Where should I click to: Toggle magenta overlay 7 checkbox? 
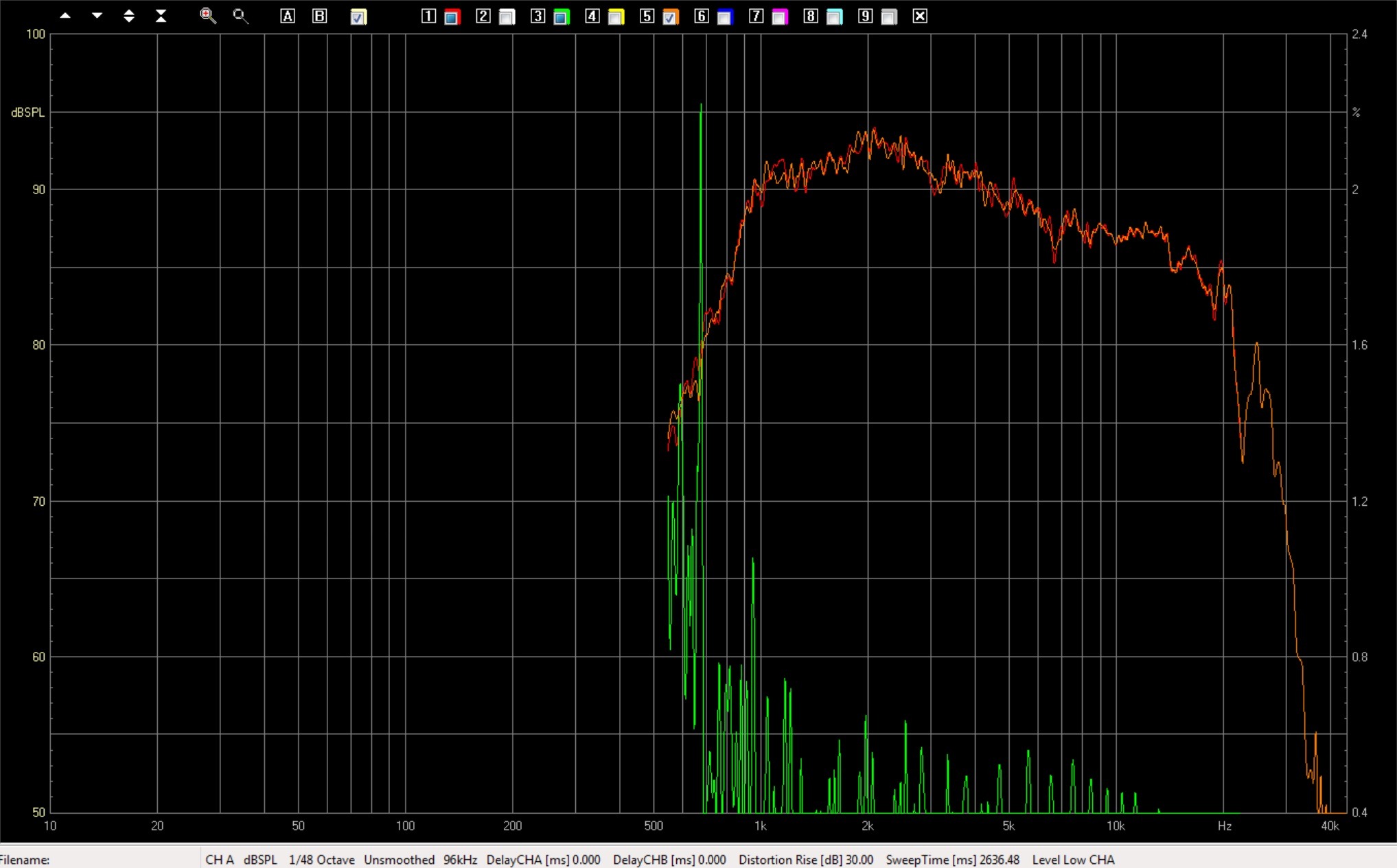click(780, 17)
